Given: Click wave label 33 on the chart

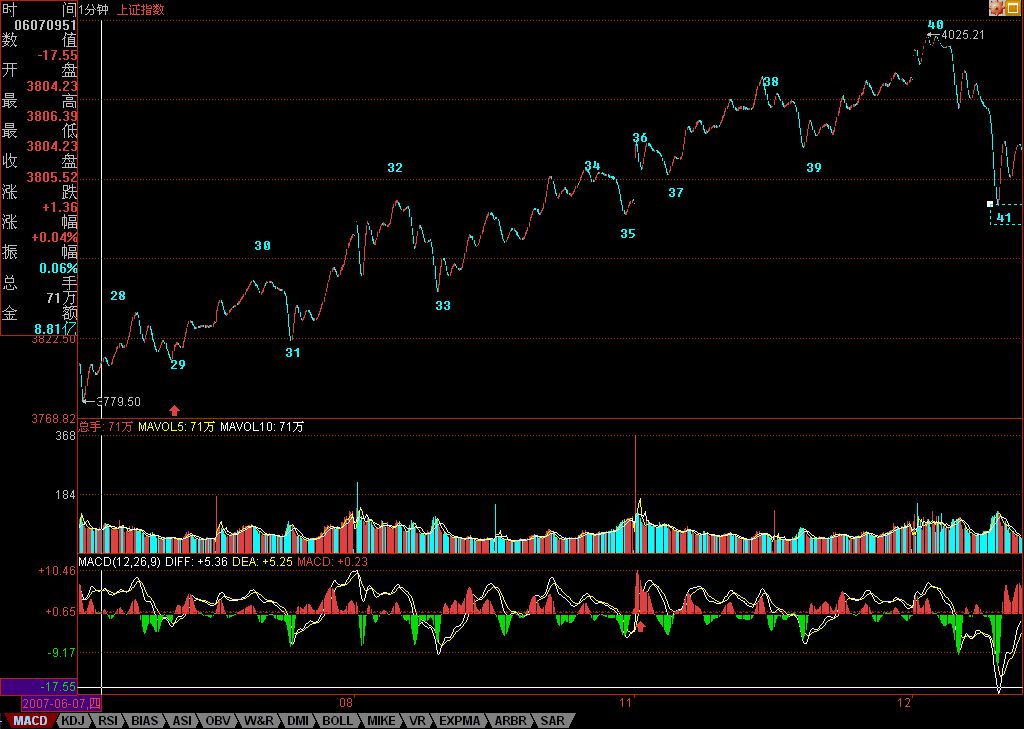Looking at the screenshot, I should point(443,305).
